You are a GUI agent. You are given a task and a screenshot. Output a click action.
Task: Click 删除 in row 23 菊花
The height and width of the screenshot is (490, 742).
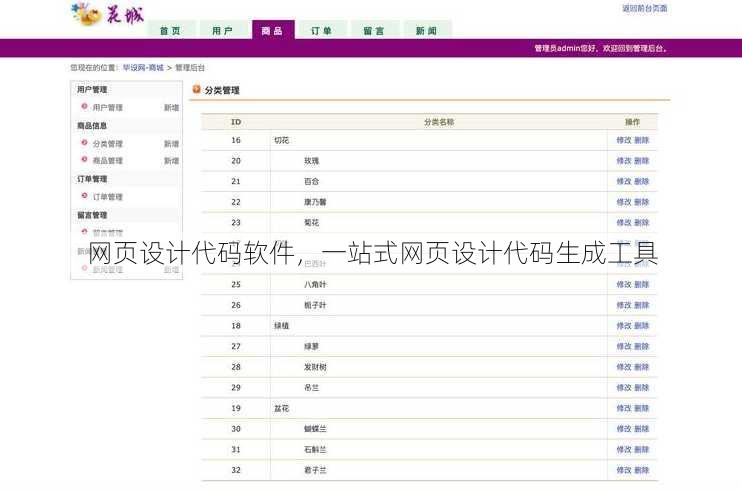642,223
